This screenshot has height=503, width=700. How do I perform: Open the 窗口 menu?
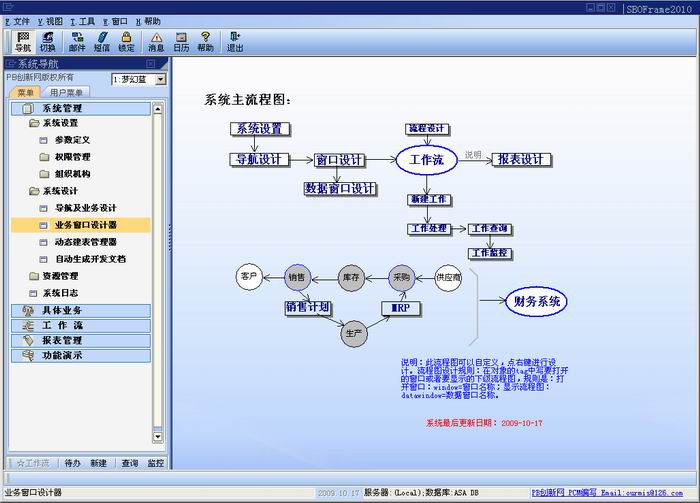pyautogui.click(x=115, y=21)
